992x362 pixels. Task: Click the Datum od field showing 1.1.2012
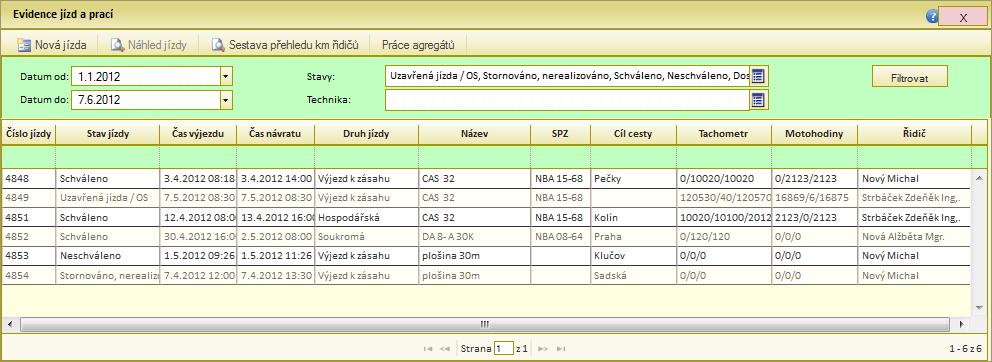point(146,77)
